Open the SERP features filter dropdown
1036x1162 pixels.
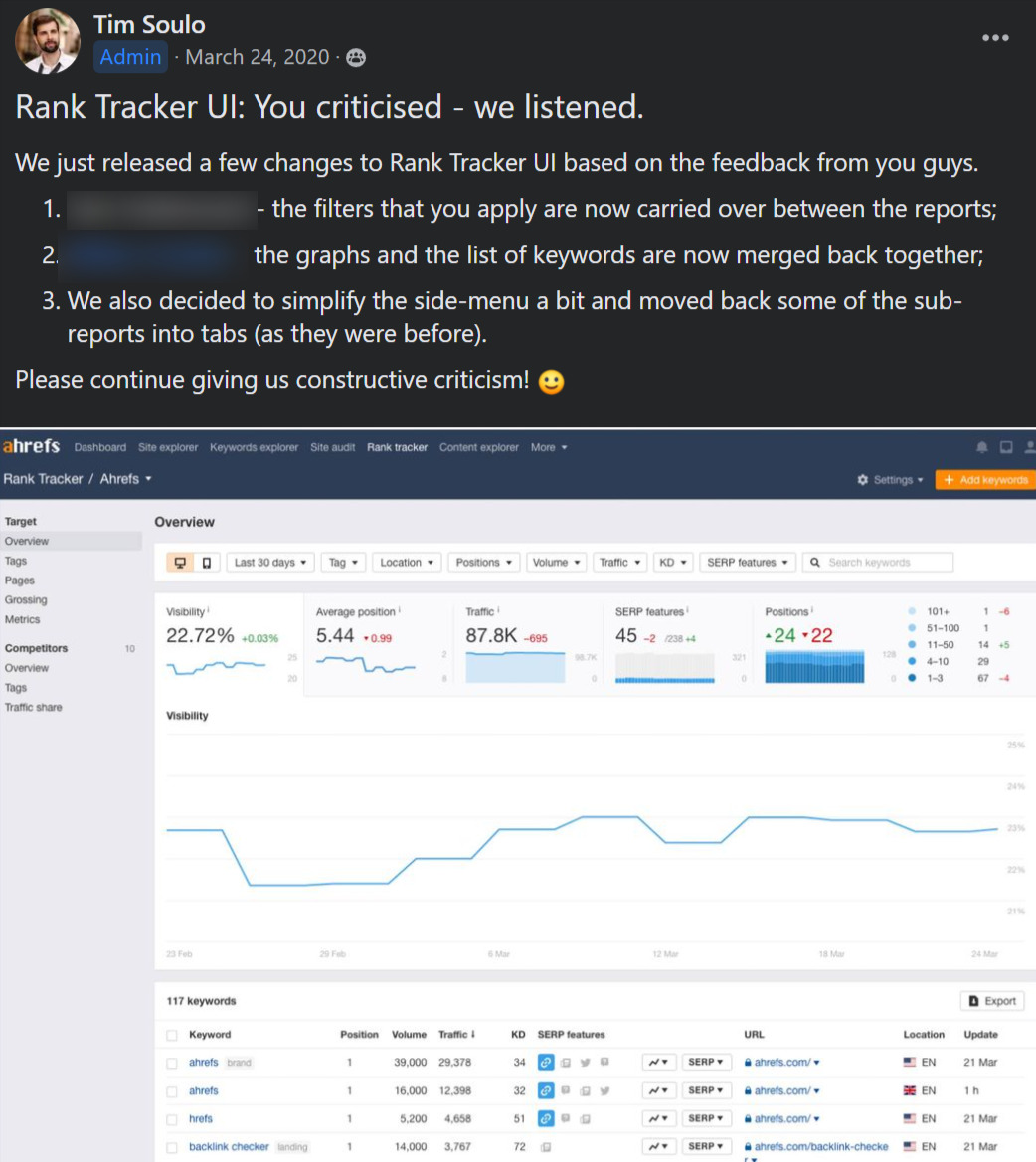(x=748, y=562)
